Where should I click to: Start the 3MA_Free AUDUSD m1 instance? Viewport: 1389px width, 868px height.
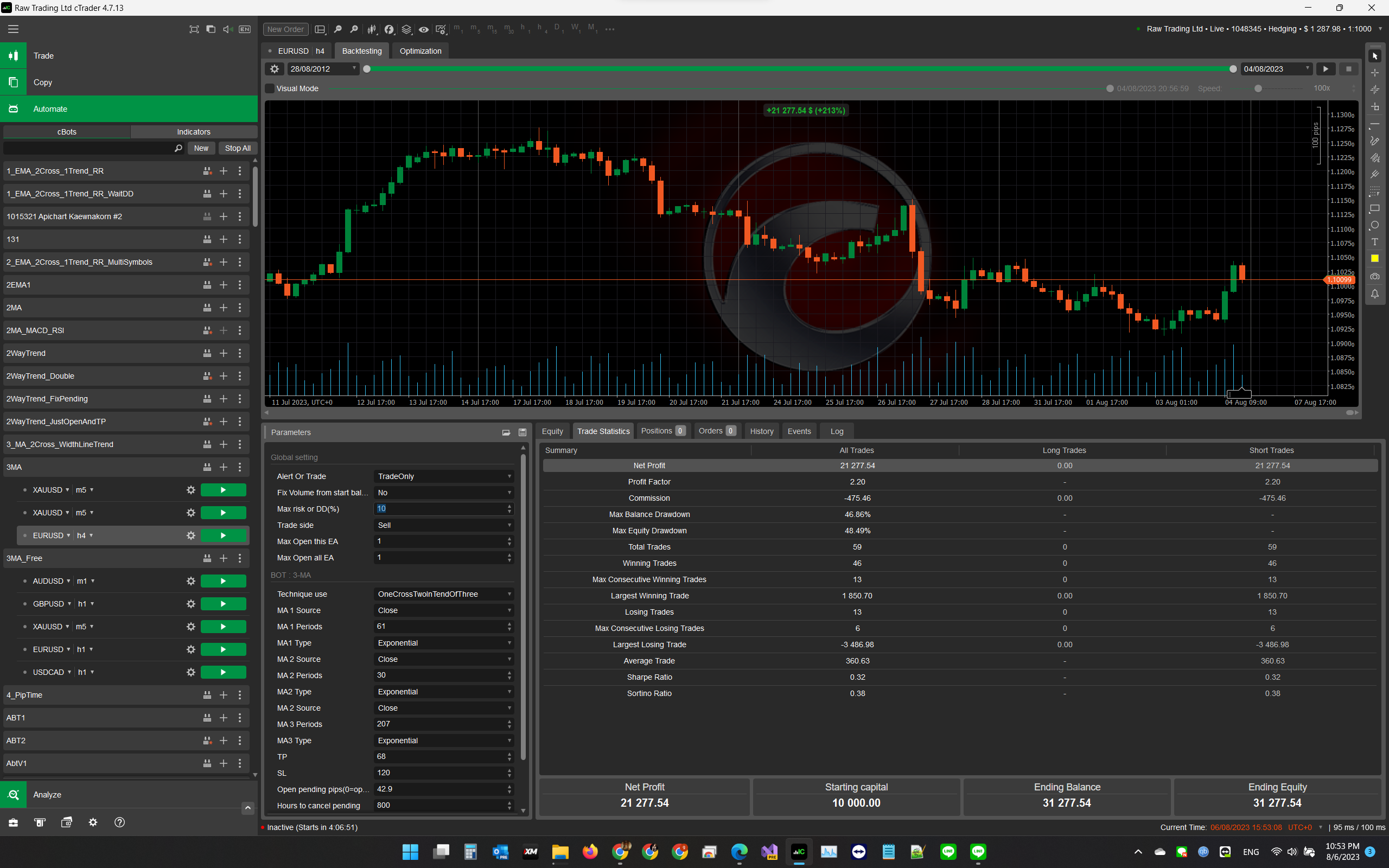click(x=224, y=581)
